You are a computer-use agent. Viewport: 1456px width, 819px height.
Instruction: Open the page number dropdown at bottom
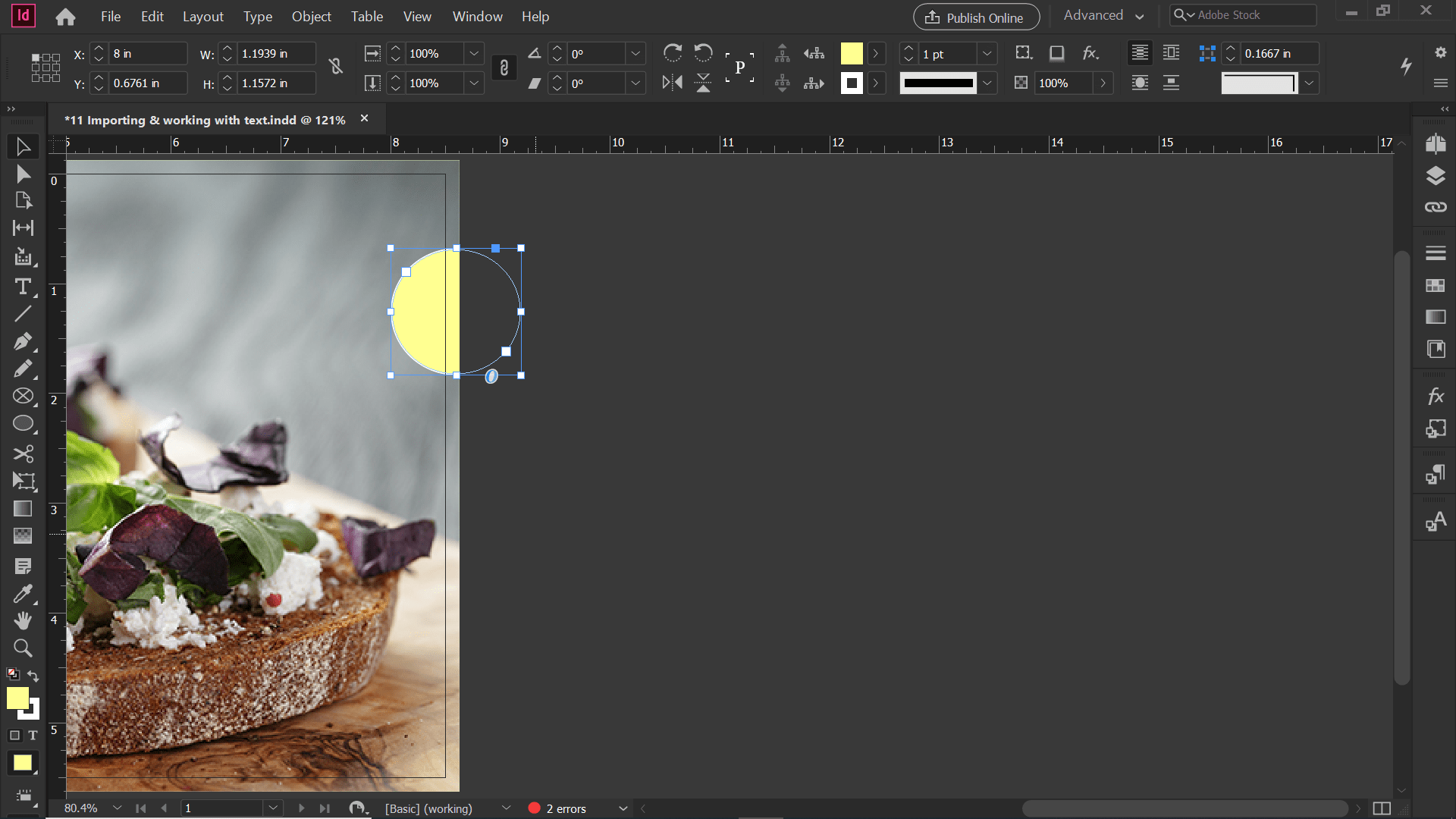point(272,808)
